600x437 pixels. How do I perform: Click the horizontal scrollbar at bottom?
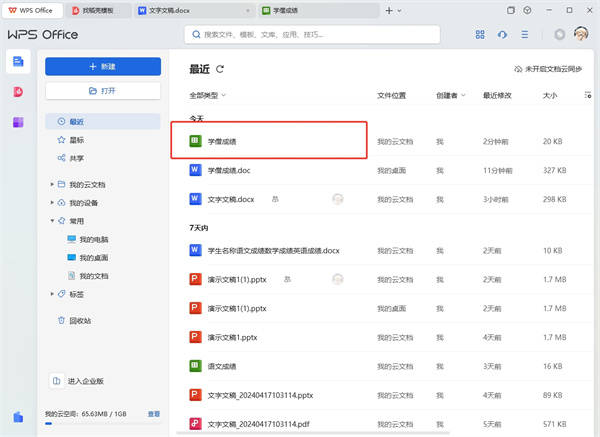313,434
